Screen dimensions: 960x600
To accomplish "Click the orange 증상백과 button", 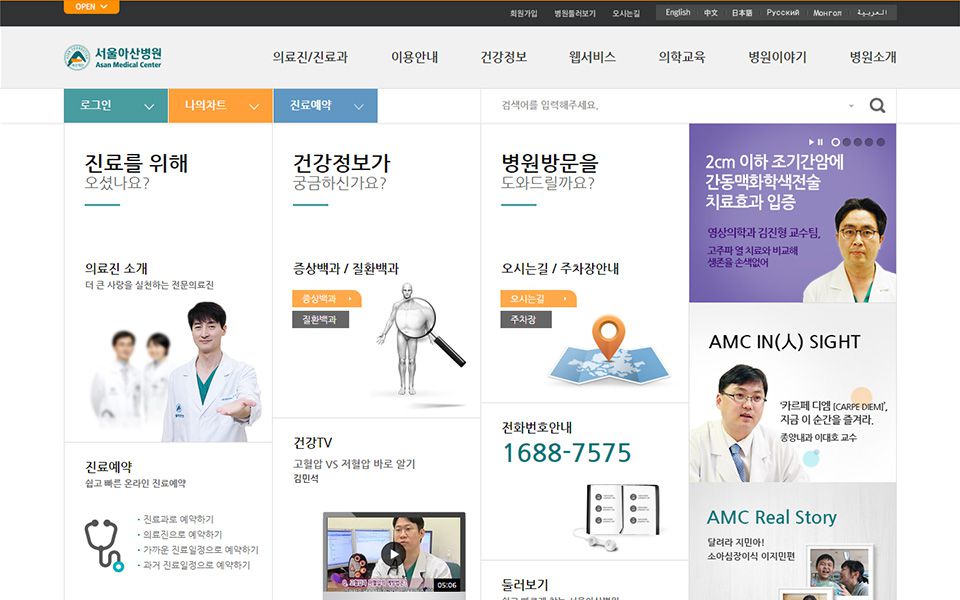I will (326, 299).
